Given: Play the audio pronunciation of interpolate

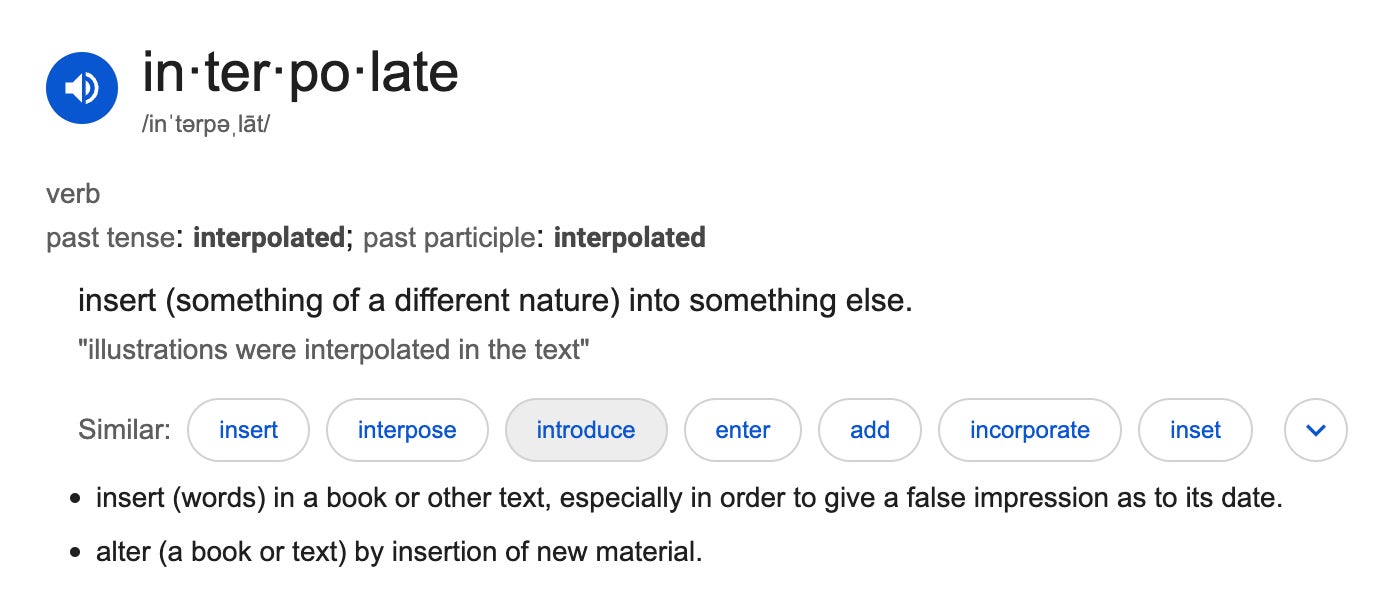Looking at the screenshot, I should click(x=82, y=88).
